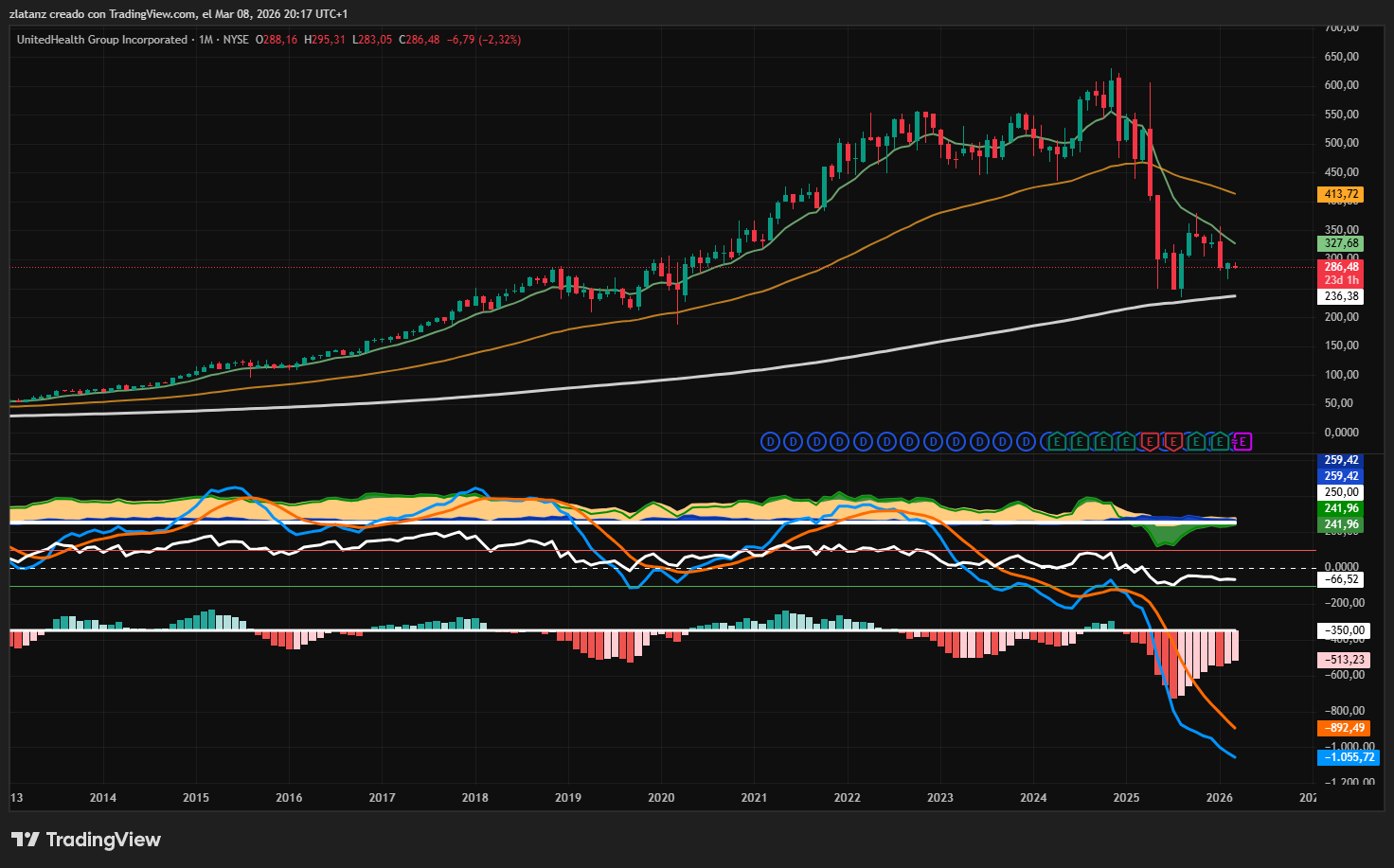Click the 2025 label on time axis
The width and height of the screenshot is (1394, 868).
coord(1127,798)
